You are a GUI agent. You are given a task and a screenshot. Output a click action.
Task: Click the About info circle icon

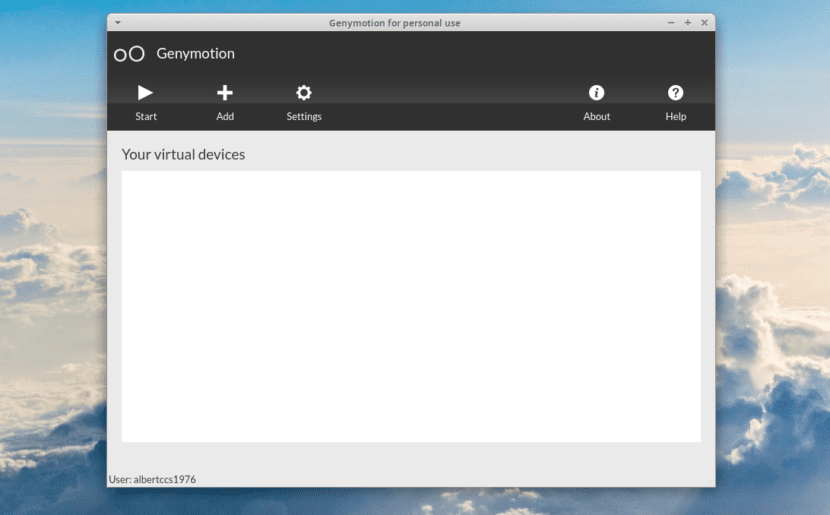[x=597, y=93]
